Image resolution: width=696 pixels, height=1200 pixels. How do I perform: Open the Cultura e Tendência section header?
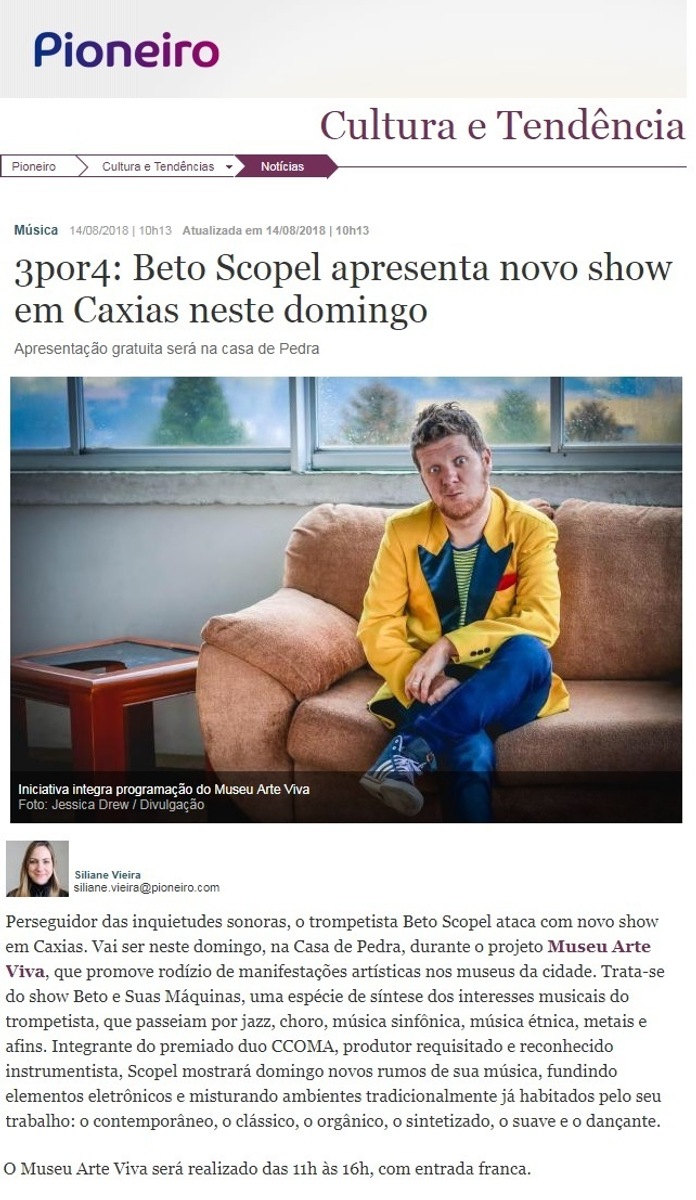coord(502,126)
